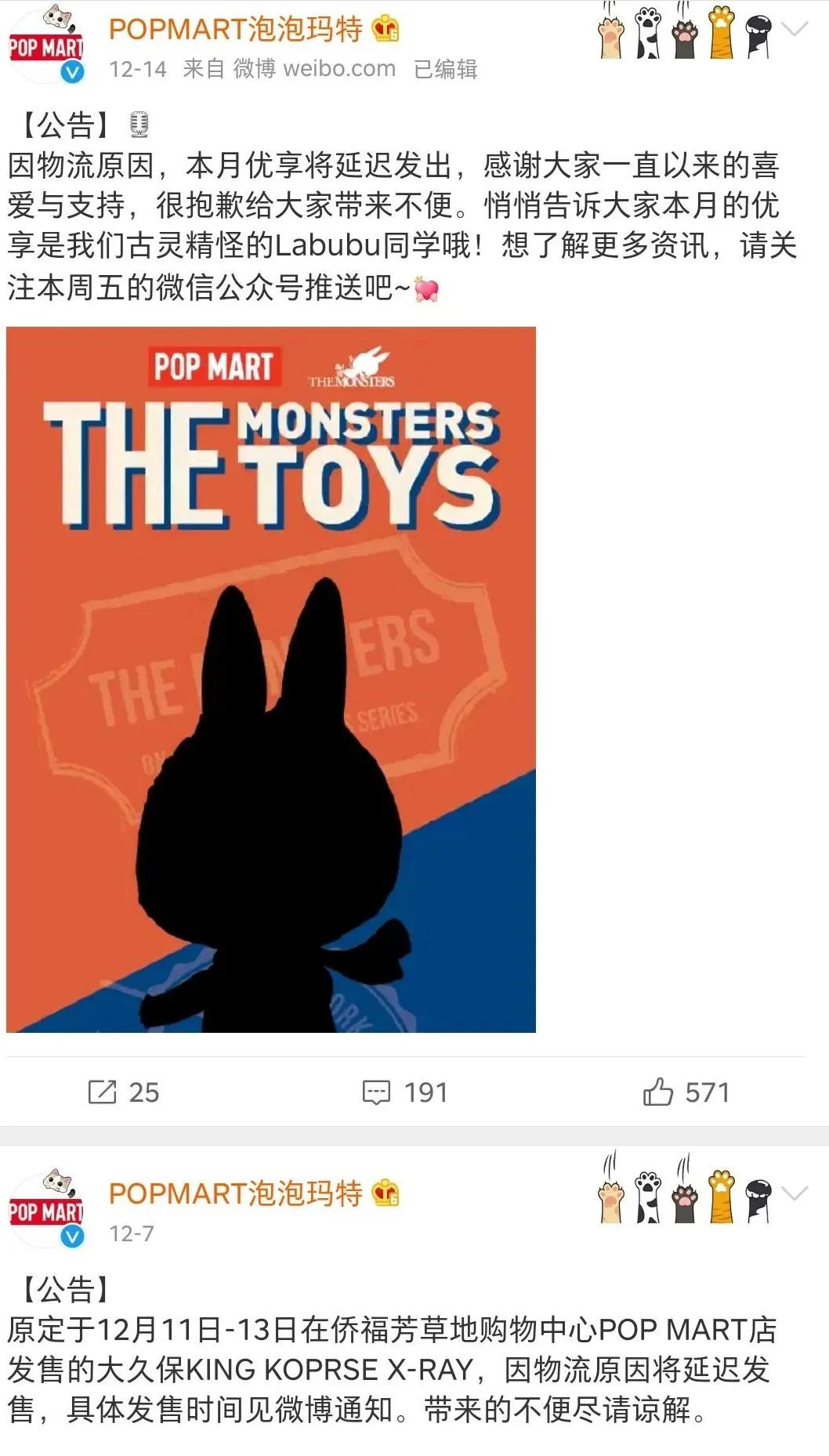The width and height of the screenshot is (829, 1456).
Task: Click the 12-14 post timestamp
Action: 138,69
